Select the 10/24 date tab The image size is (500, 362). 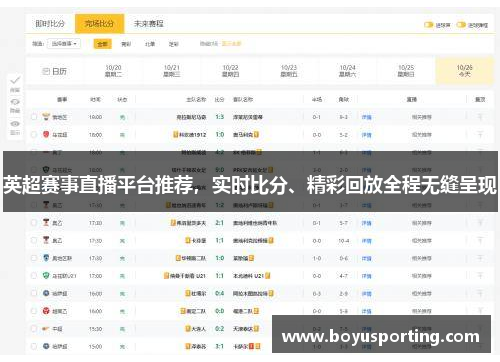[x=347, y=71]
